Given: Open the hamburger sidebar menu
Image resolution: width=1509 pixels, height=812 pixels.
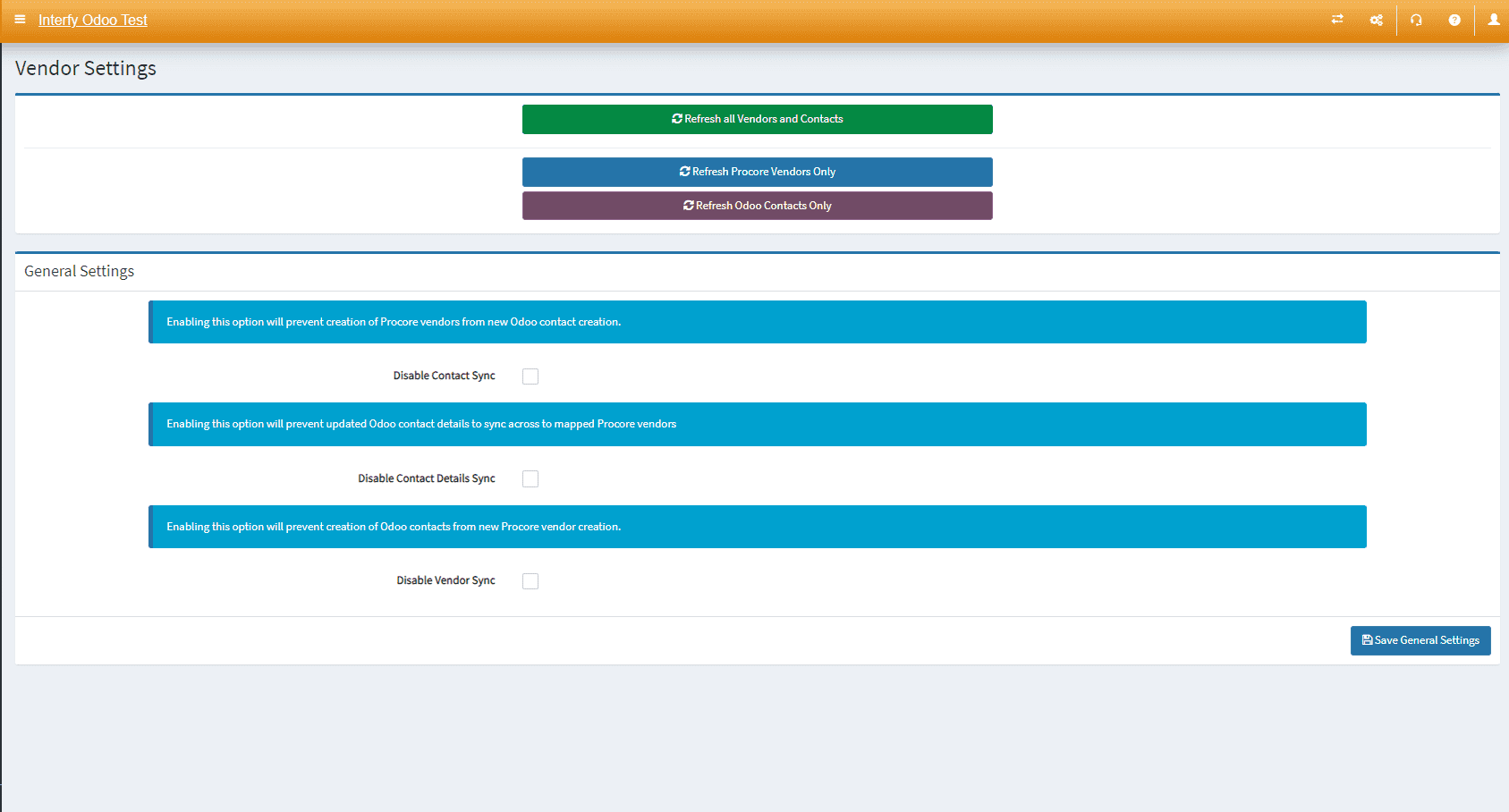Looking at the screenshot, I should (x=20, y=20).
